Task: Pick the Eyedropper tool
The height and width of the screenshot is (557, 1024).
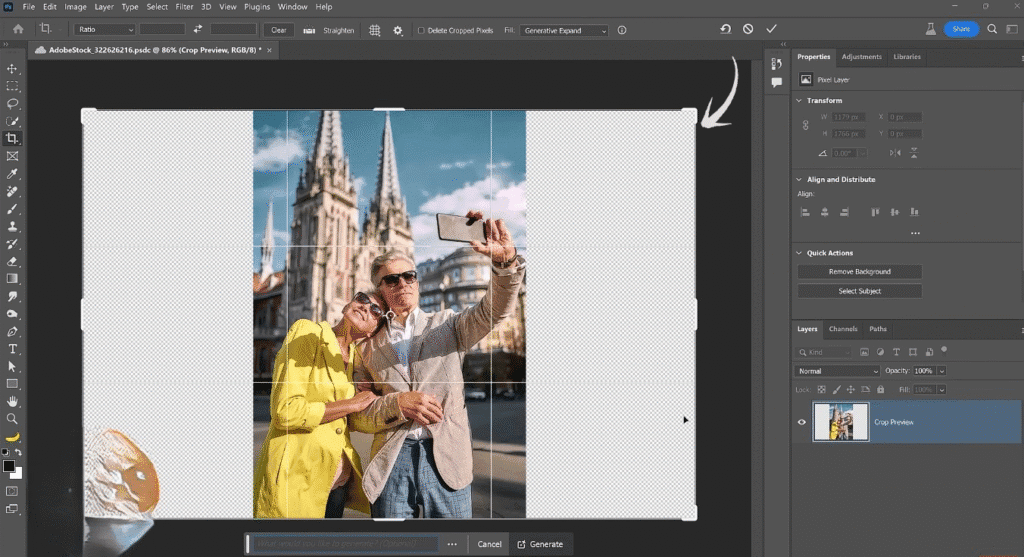Action: click(13, 174)
